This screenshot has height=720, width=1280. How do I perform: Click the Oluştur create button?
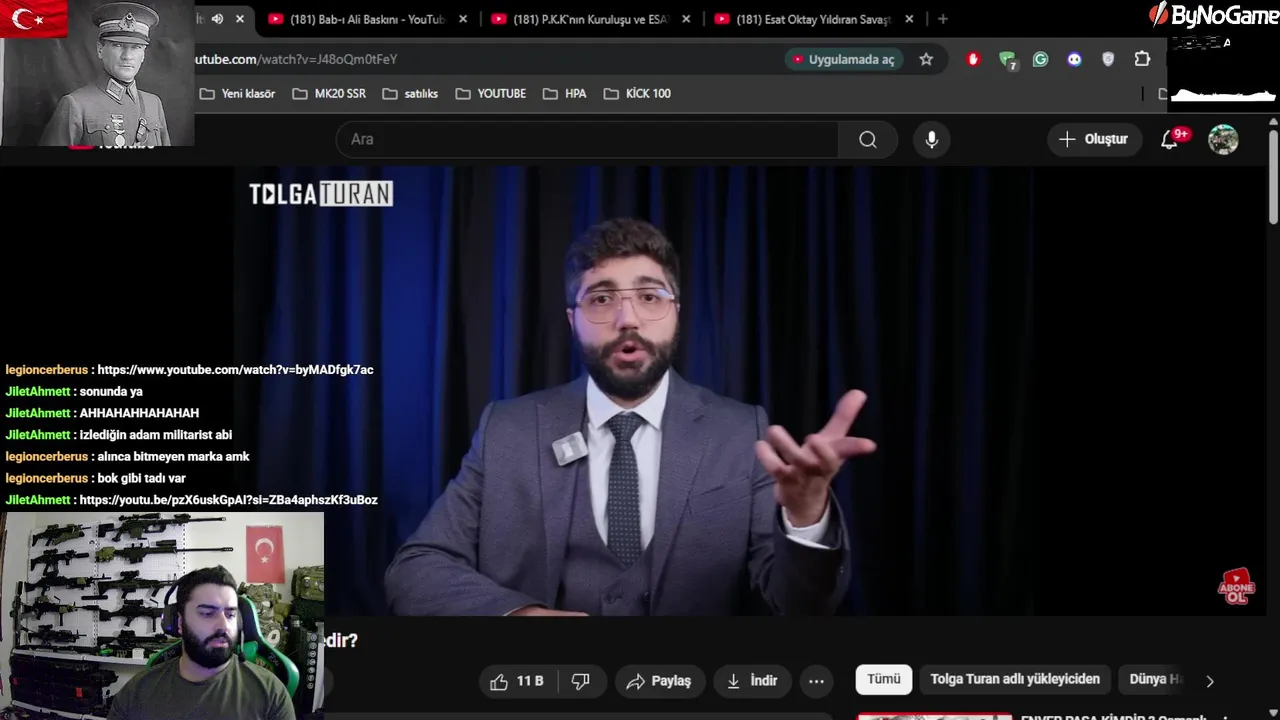coord(1094,139)
